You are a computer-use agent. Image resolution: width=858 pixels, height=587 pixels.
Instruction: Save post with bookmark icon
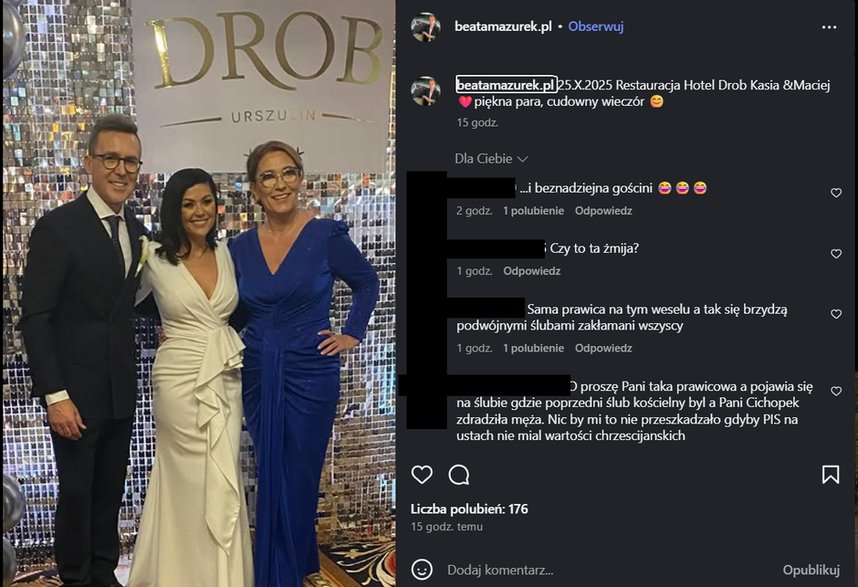[x=830, y=474]
